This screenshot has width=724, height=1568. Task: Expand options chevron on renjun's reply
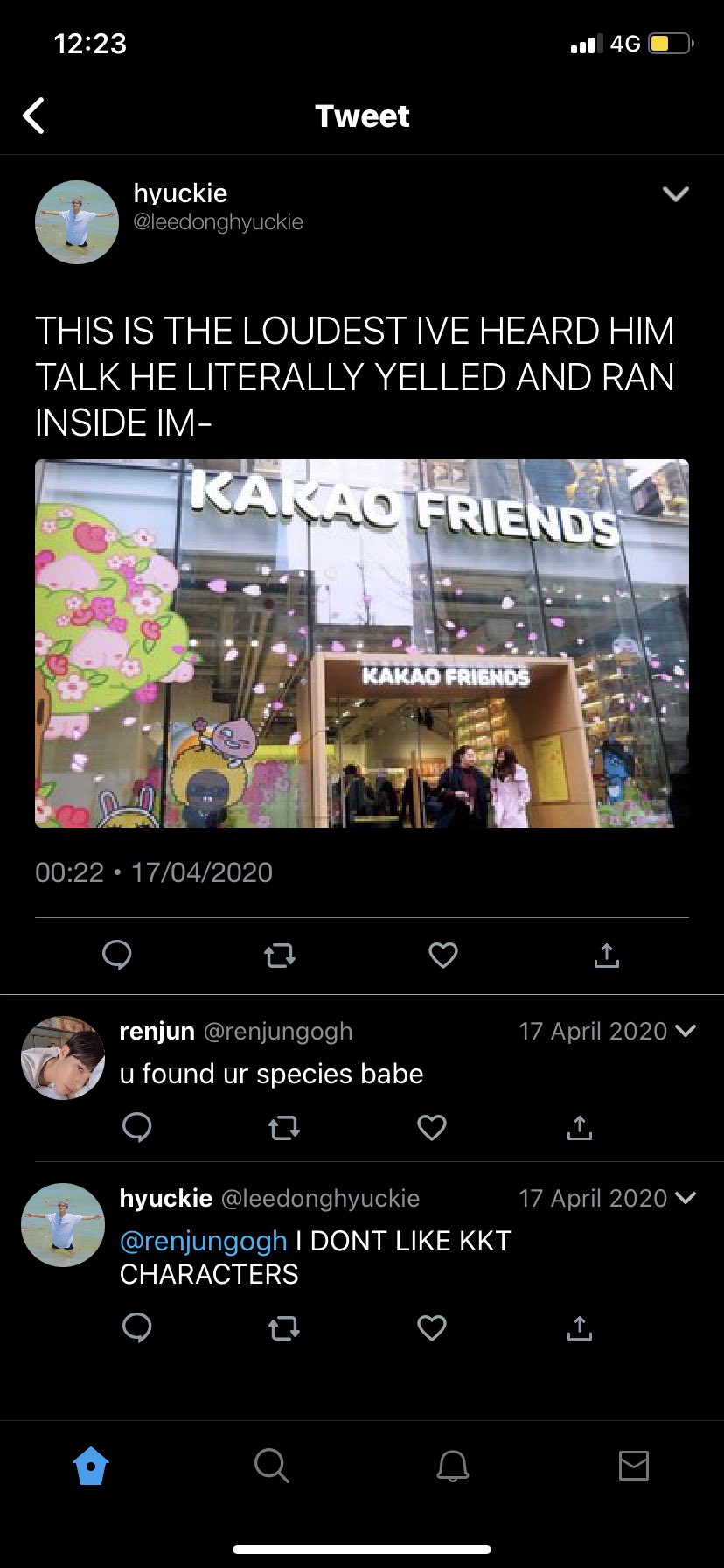tap(686, 1031)
